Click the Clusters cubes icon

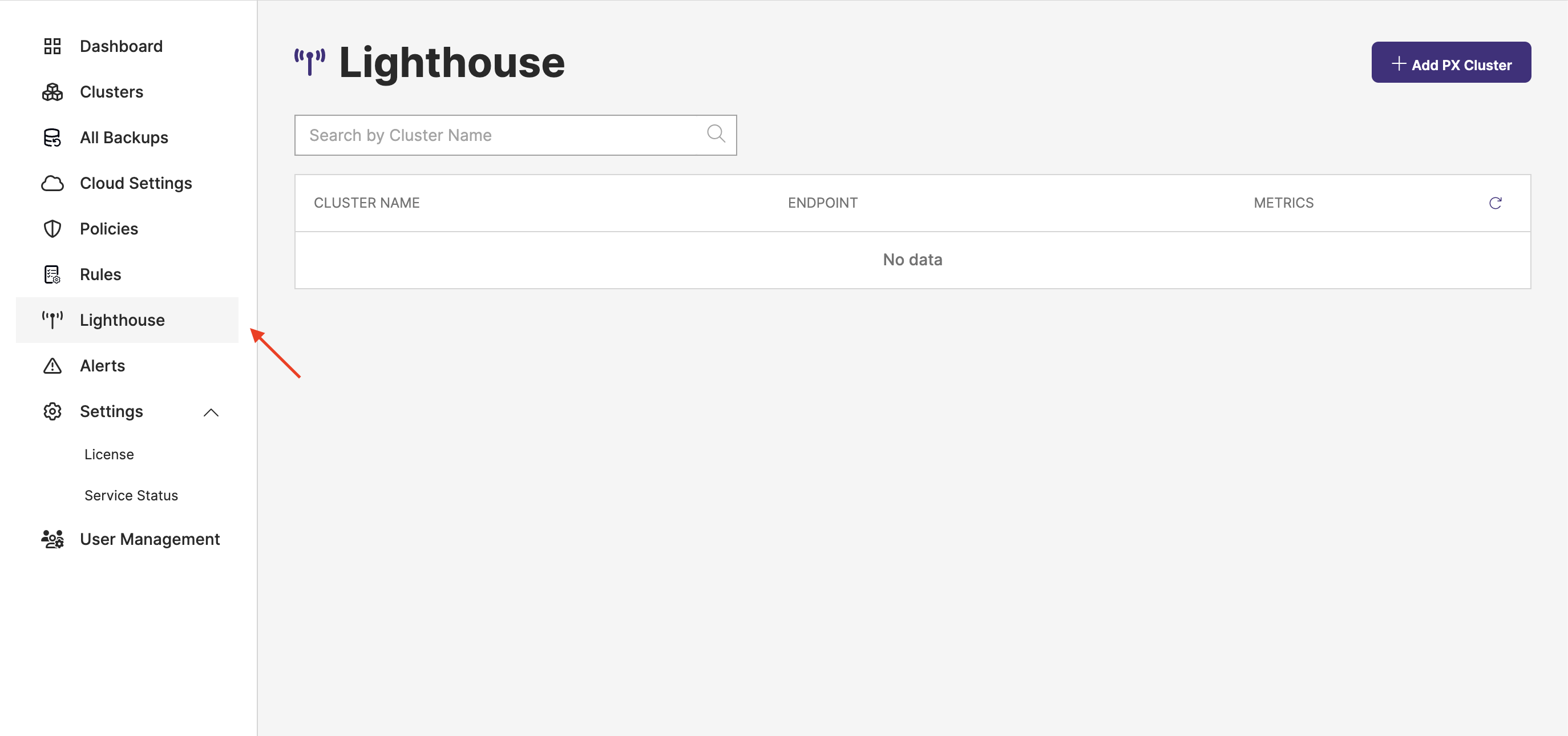(52, 92)
